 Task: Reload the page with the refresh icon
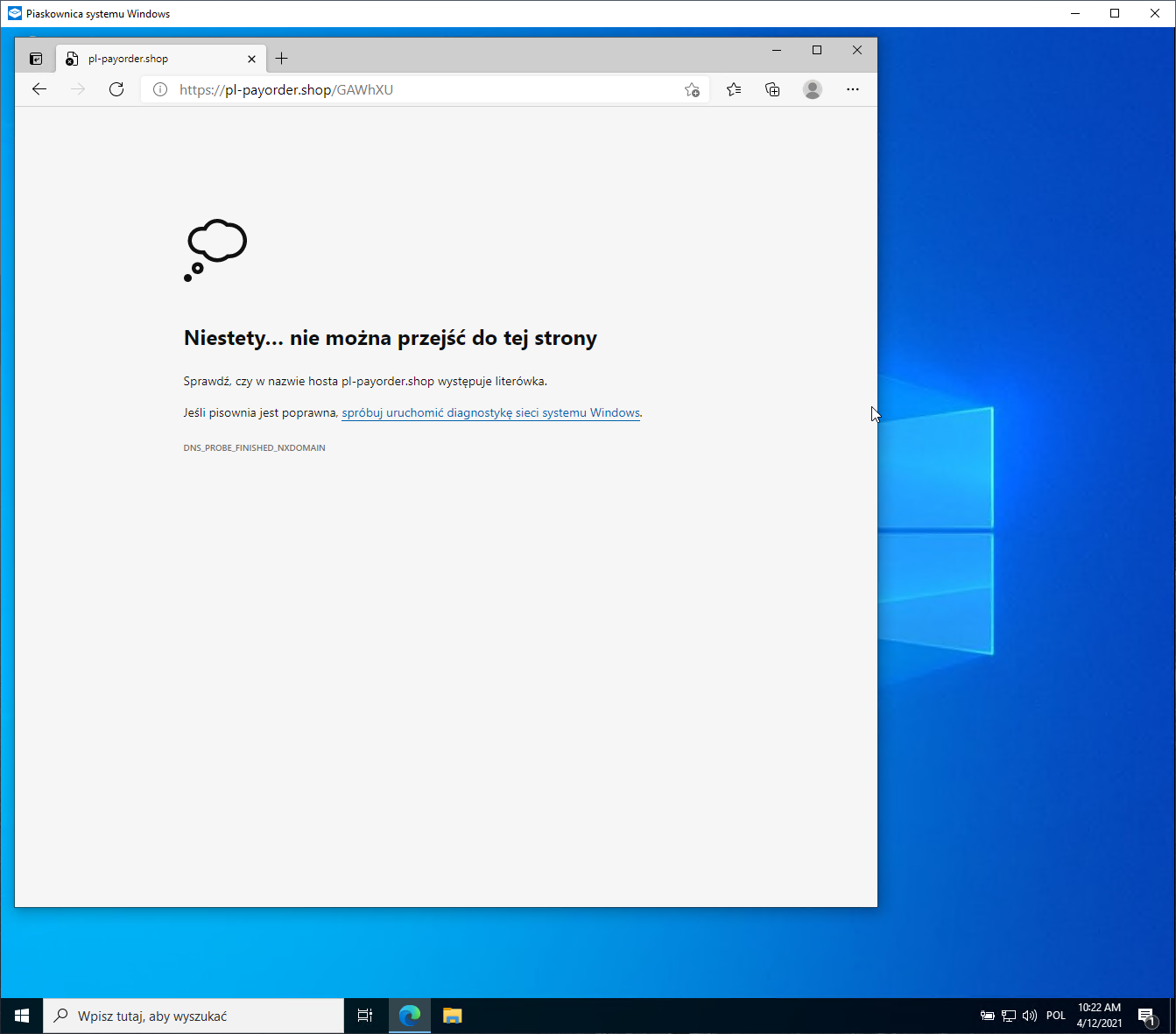(116, 89)
